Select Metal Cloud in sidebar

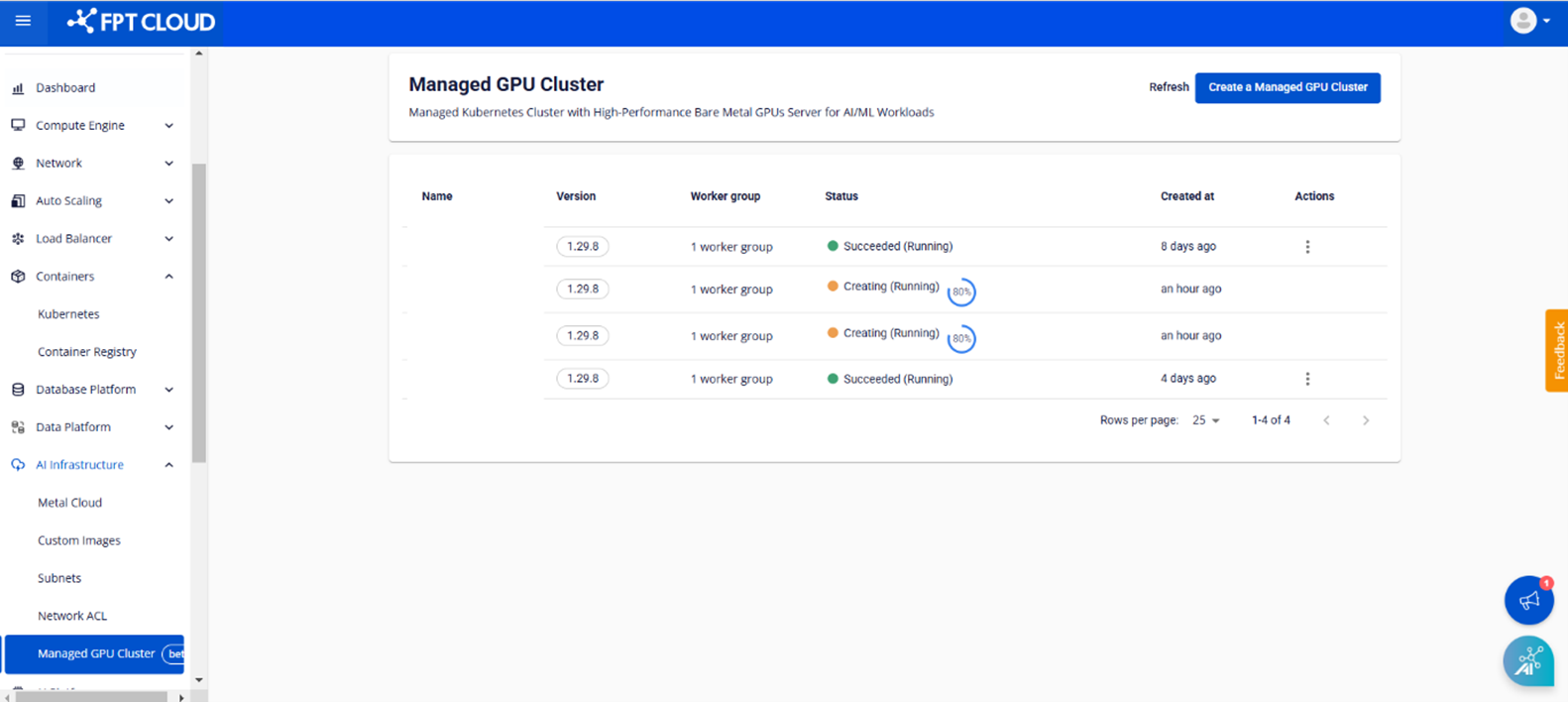coord(69,503)
